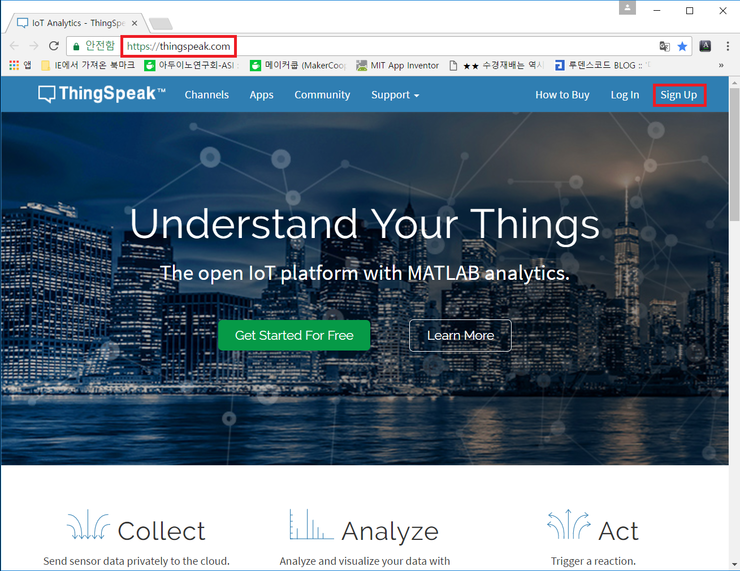The width and height of the screenshot is (740, 571).
Task: Expand the bookmarks overflow chevron
Action: point(721,65)
